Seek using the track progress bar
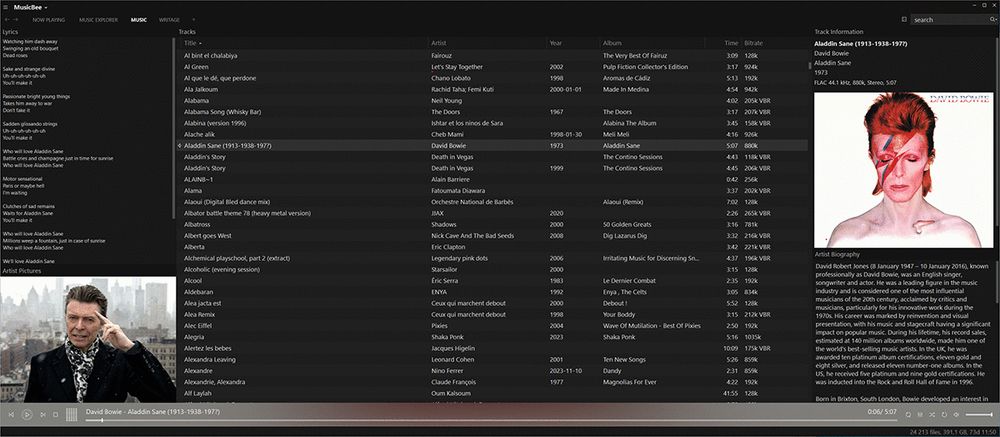 point(491,420)
